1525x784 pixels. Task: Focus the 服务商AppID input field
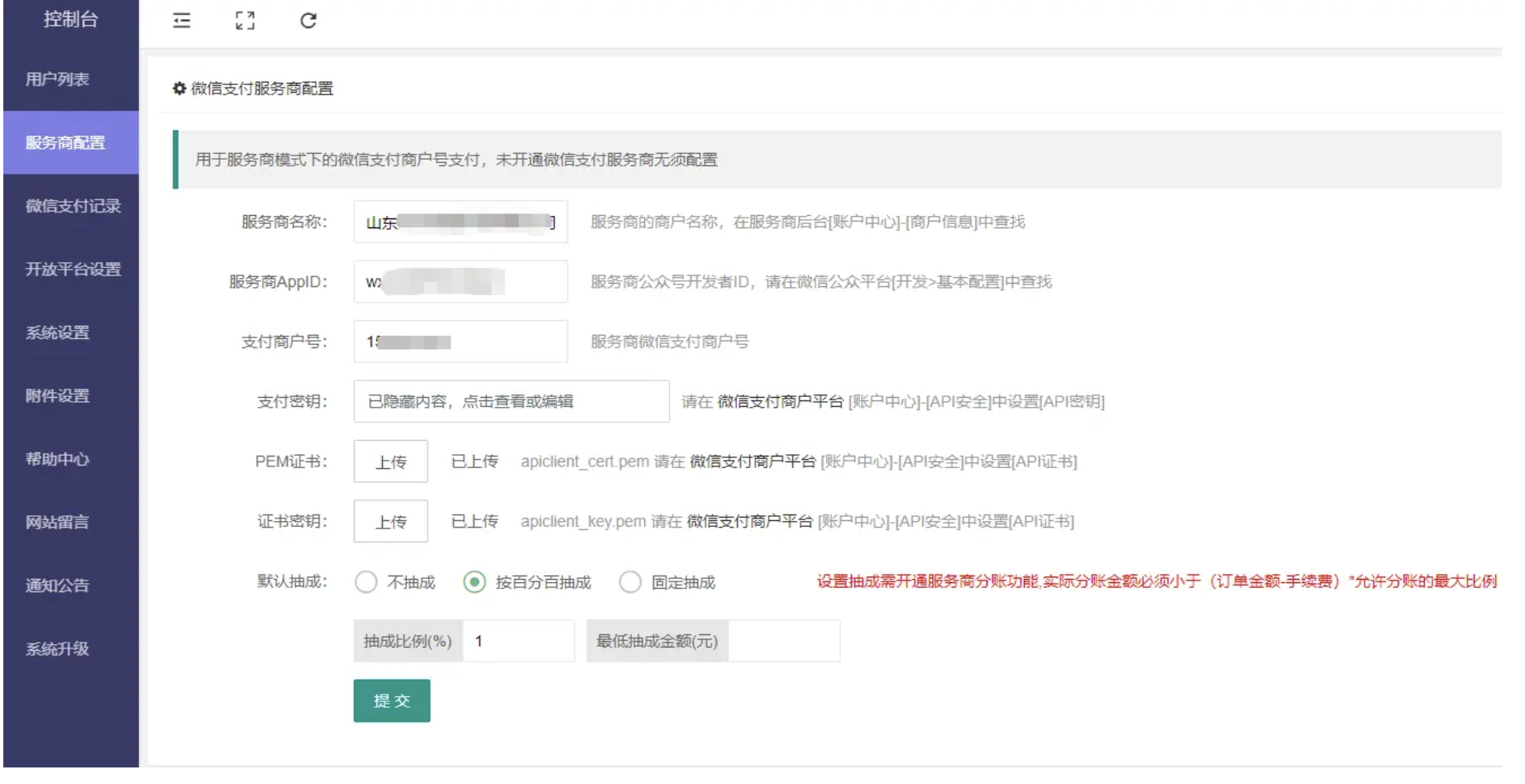tap(461, 281)
